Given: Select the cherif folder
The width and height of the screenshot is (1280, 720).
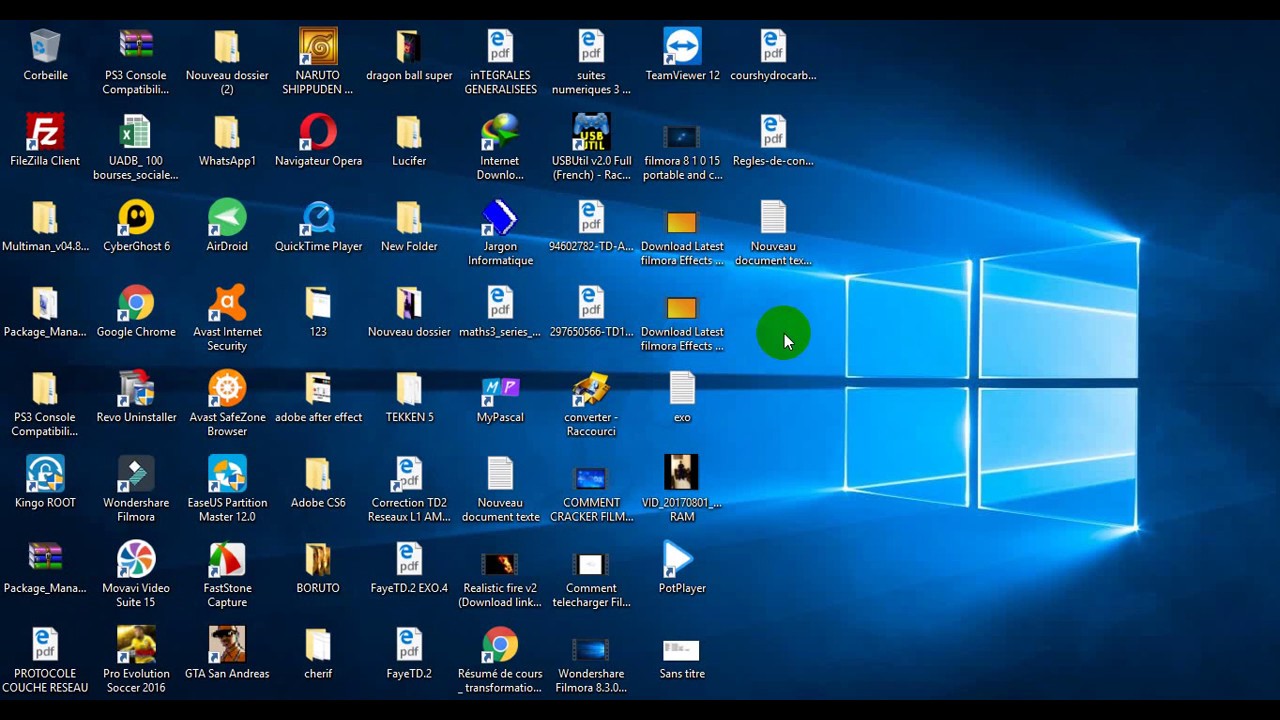Looking at the screenshot, I should [x=318, y=645].
